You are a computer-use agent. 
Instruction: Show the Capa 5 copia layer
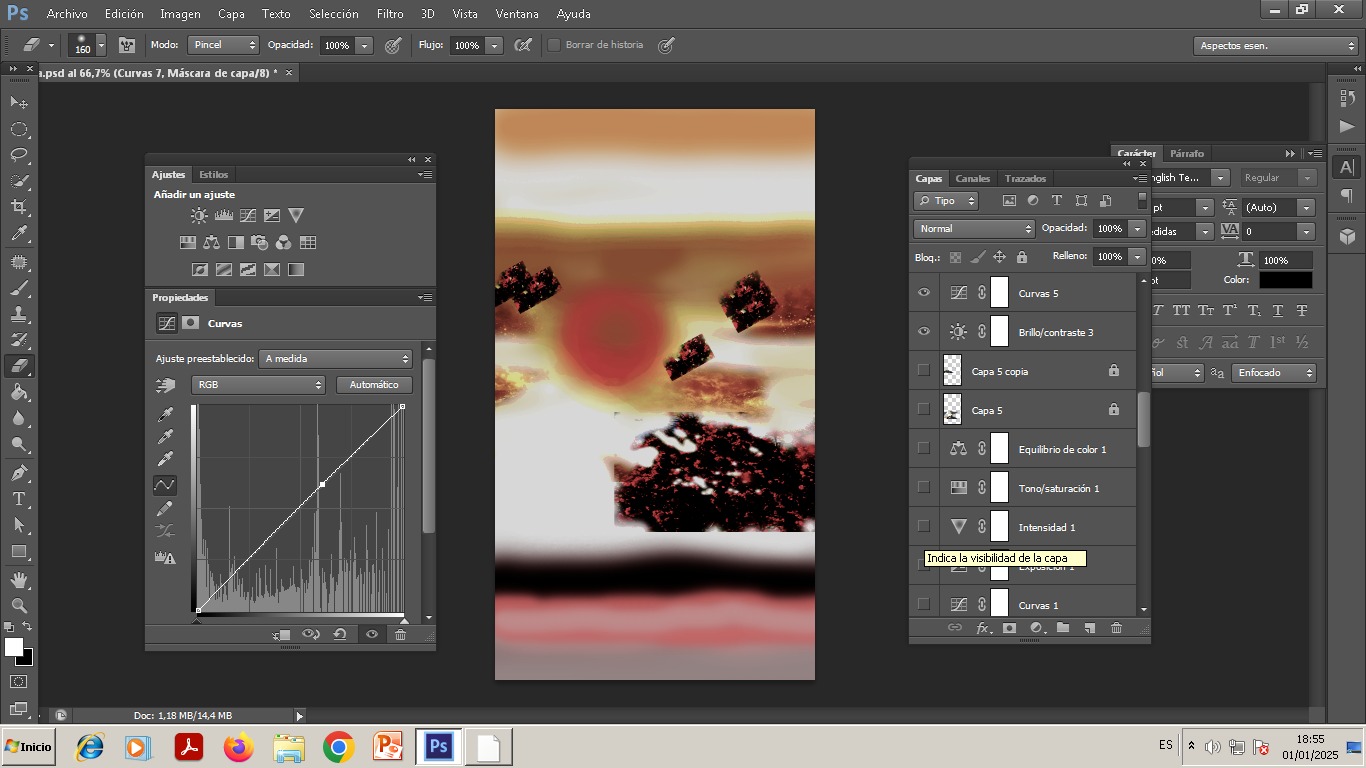924,371
